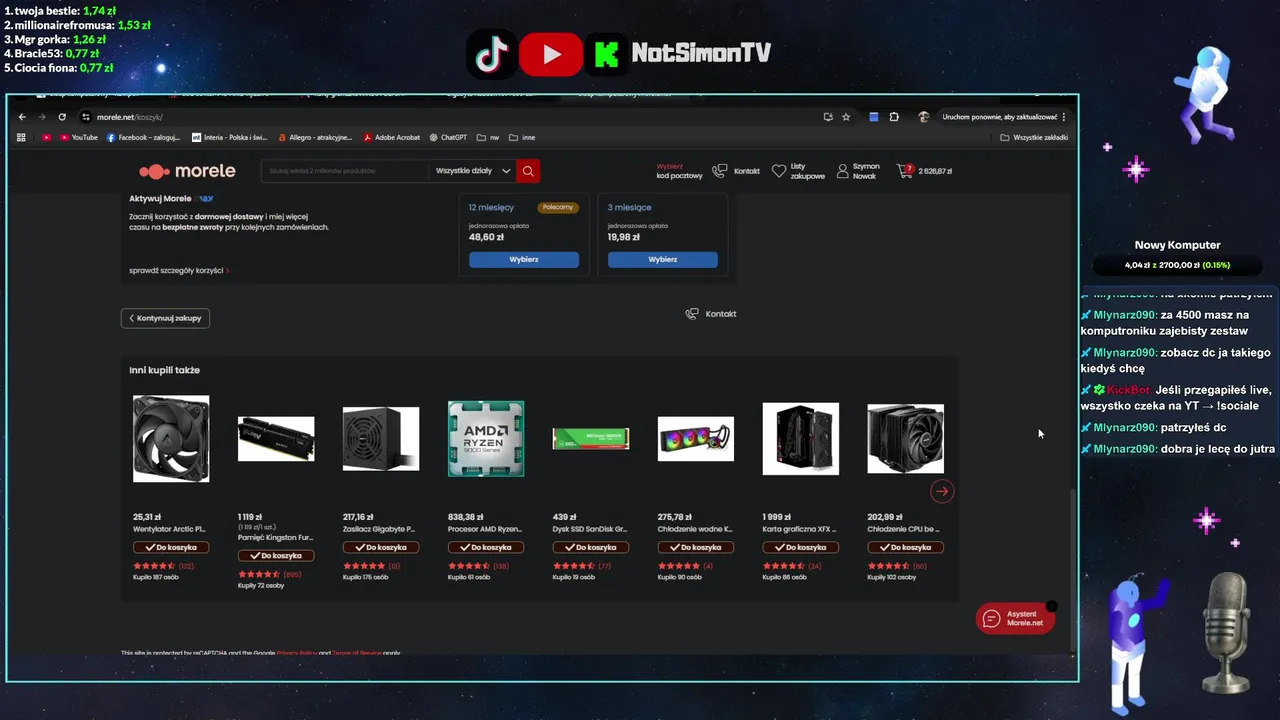Add Procesor AMD Ryzen to cart
This screenshot has width=1280, height=720.
point(486,547)
